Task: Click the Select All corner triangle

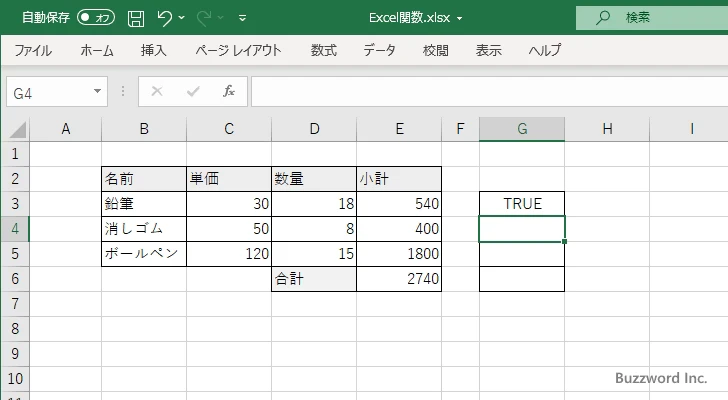Action: pyautogui.click(x=18, y=129)
